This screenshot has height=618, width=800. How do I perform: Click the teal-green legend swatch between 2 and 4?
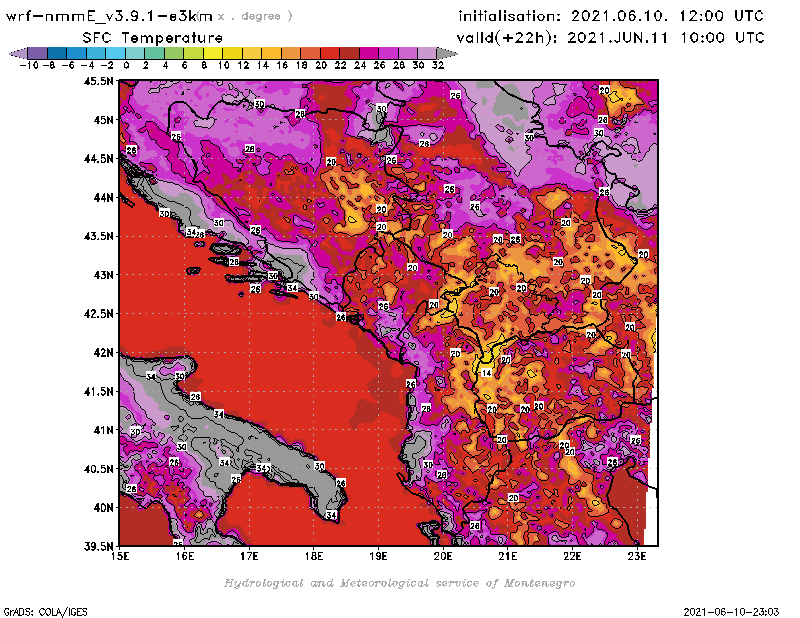point(155,53)
